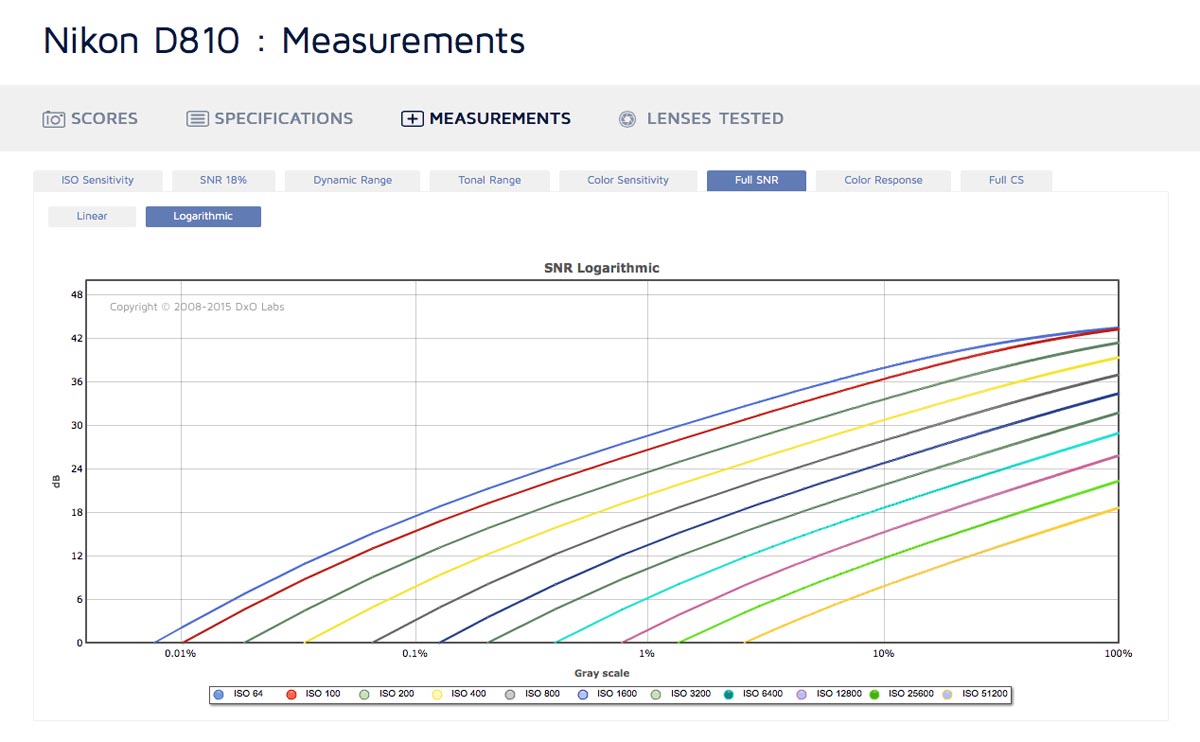Toggle the ISO 200 legend marker

click(365, 694)
